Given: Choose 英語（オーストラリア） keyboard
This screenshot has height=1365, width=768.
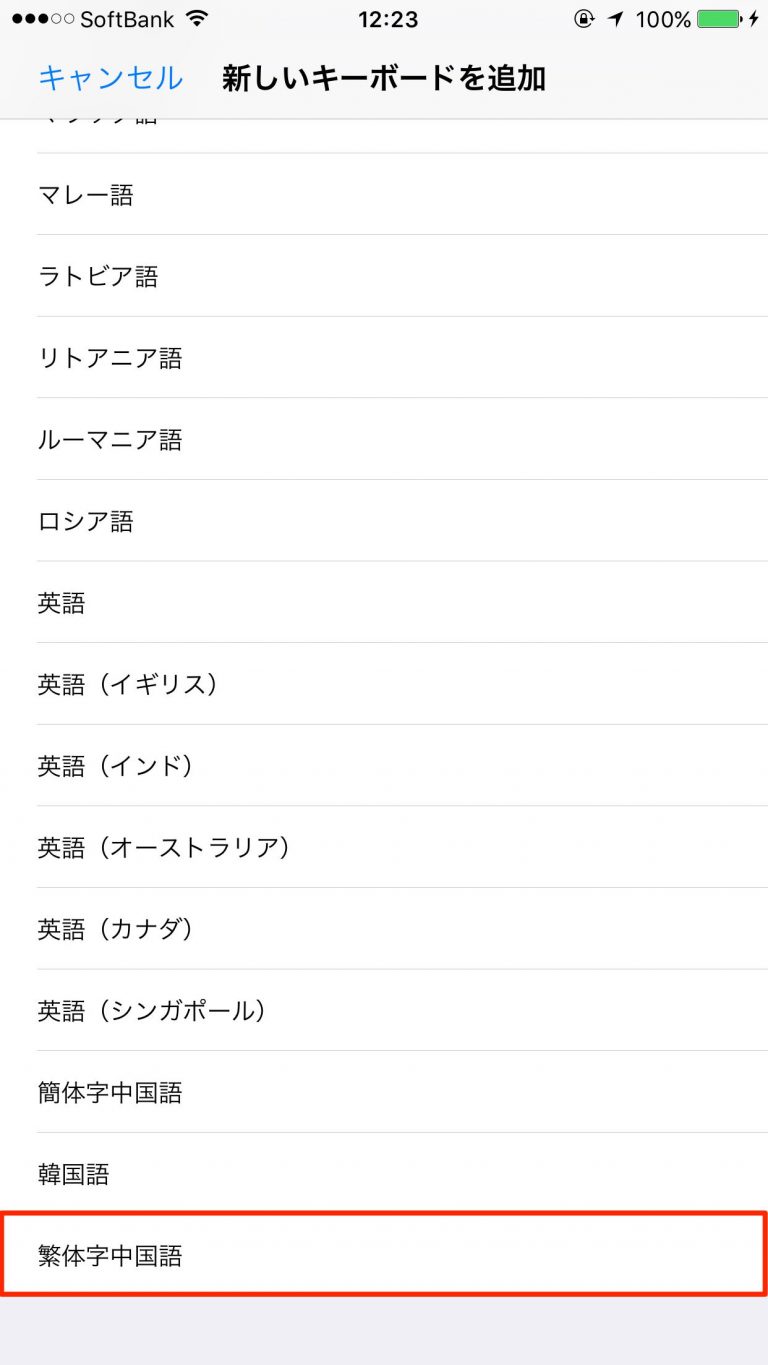Looking at the screenshot, I should 164,848.
